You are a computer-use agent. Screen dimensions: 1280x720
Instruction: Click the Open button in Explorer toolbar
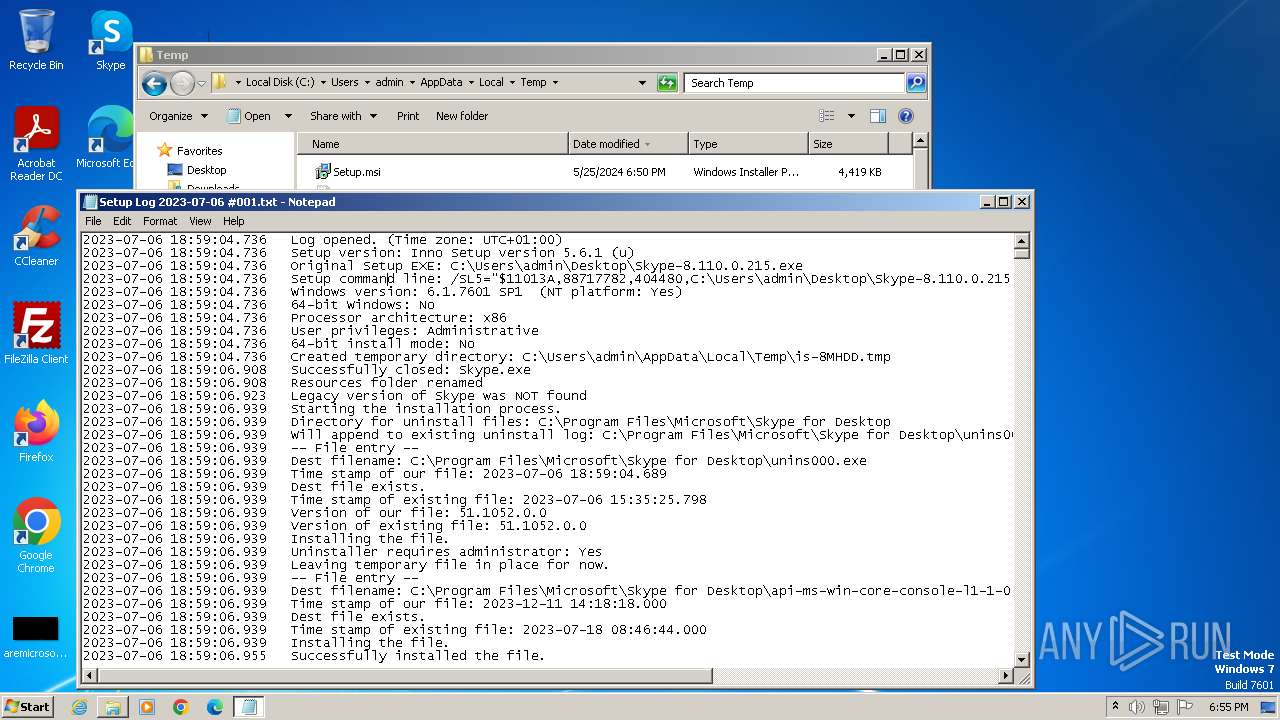click(250, 116)
